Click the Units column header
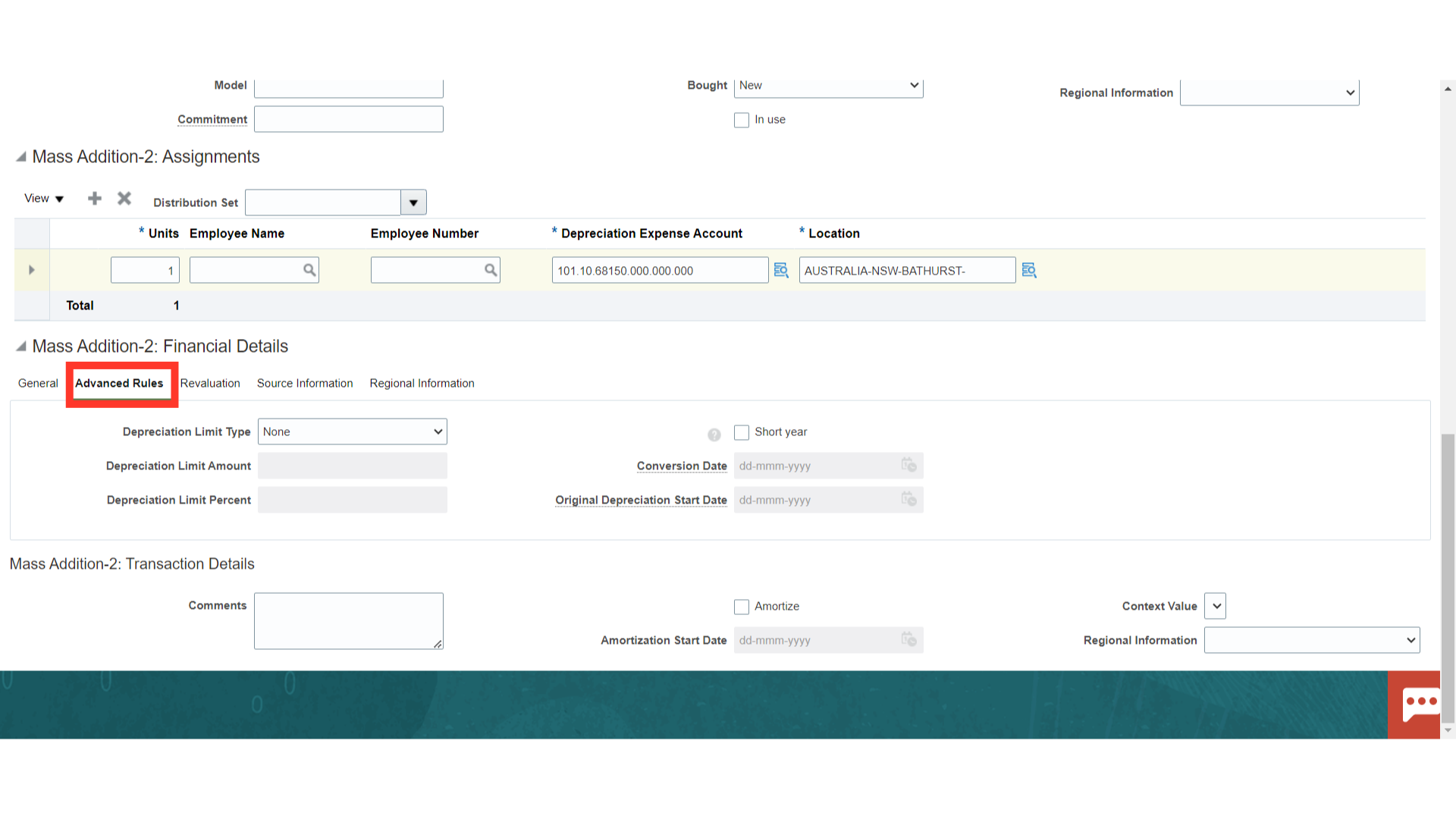Screen dimensions: 1456x819 (x=164, y=234)
